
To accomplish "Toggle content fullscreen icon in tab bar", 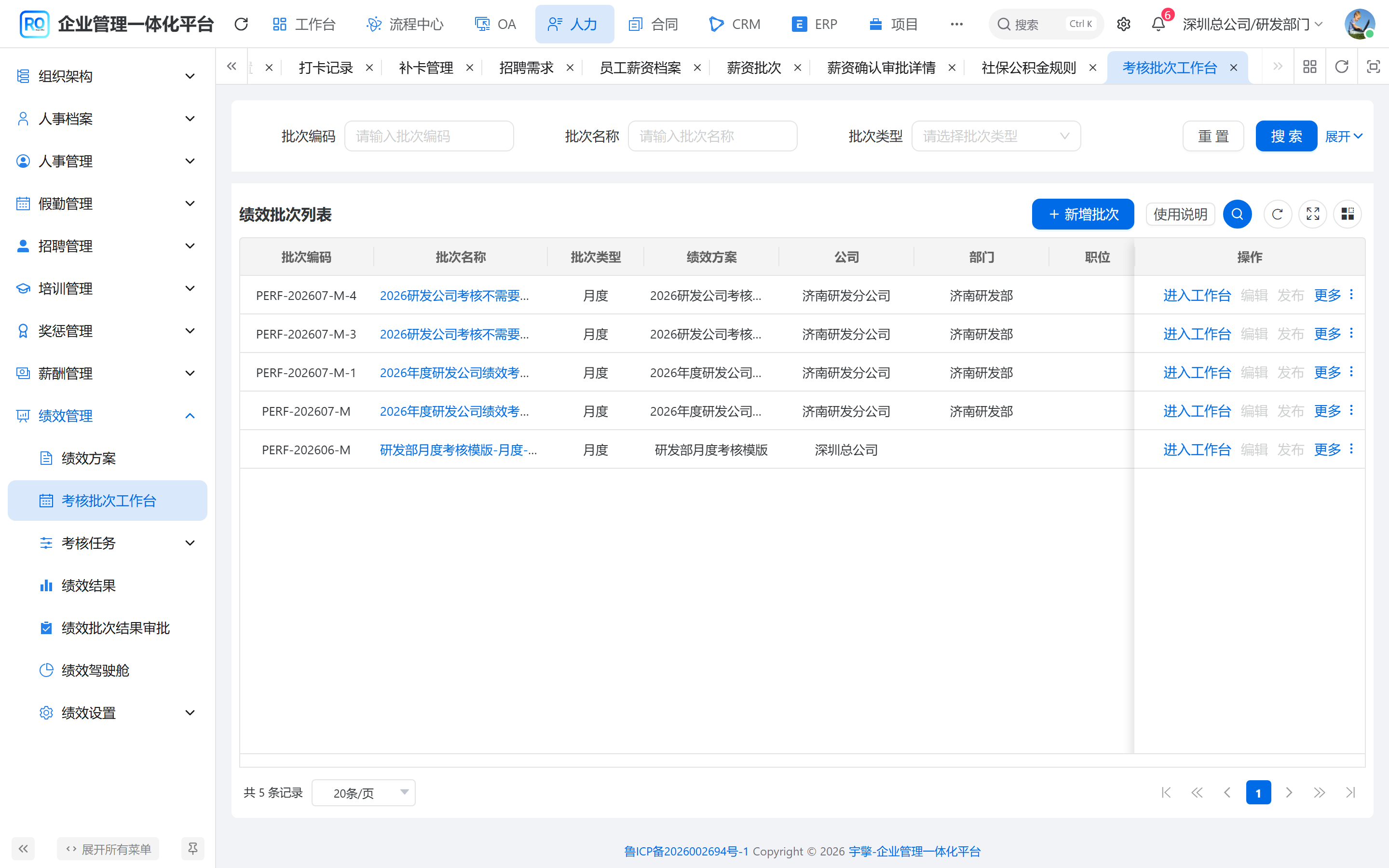I will [x=1373, y=67].
